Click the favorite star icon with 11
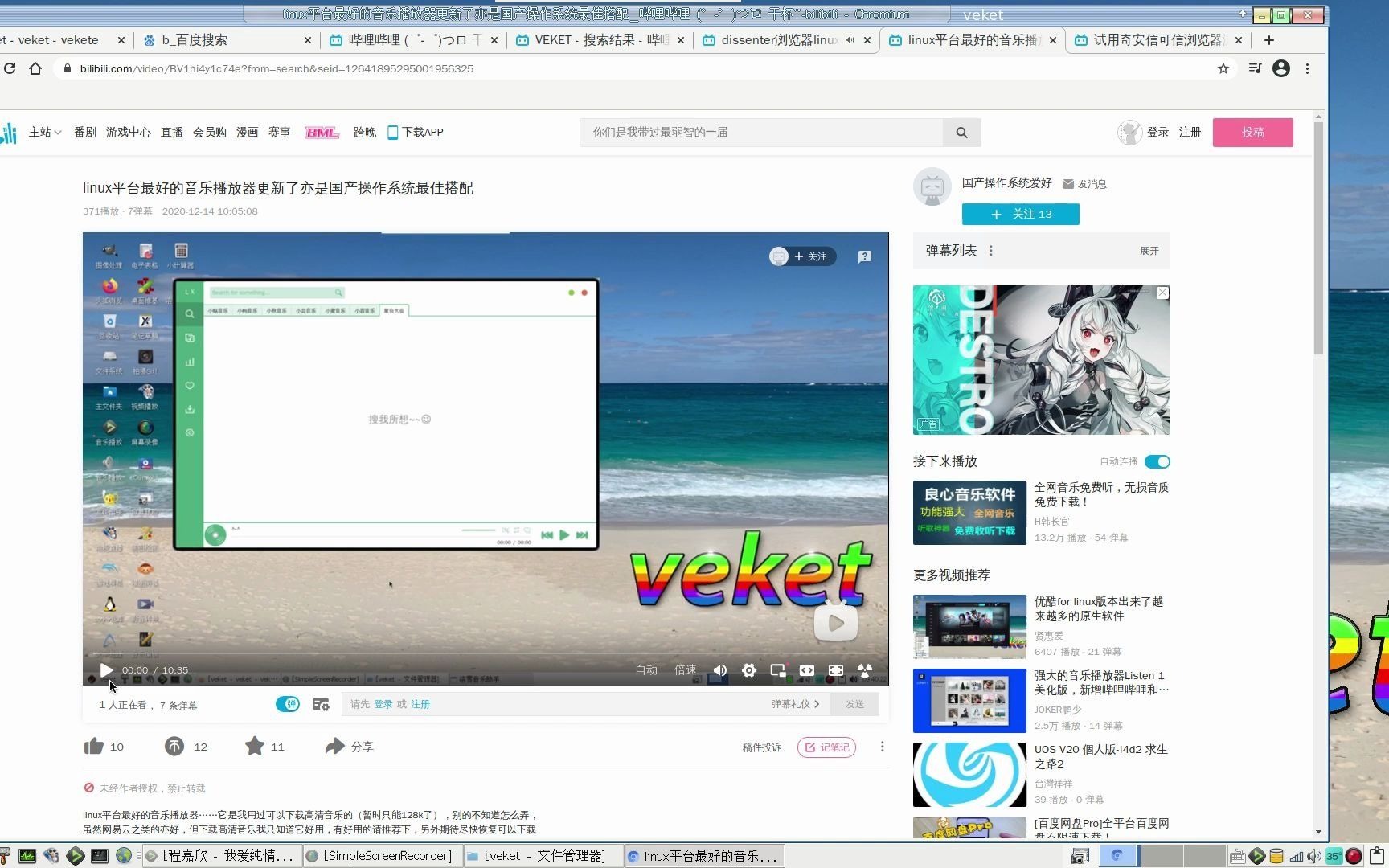1389x868 pixels. pos(255,746)
